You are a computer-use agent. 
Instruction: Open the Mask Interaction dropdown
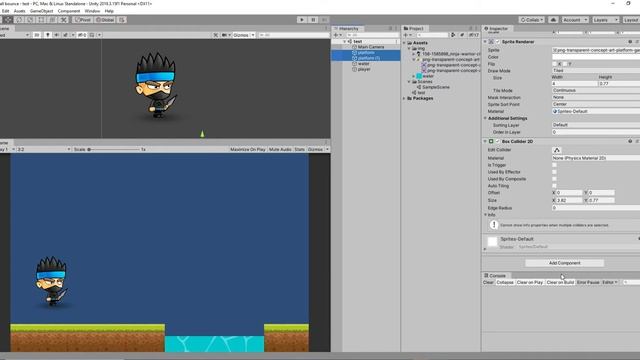pos(596,97)
